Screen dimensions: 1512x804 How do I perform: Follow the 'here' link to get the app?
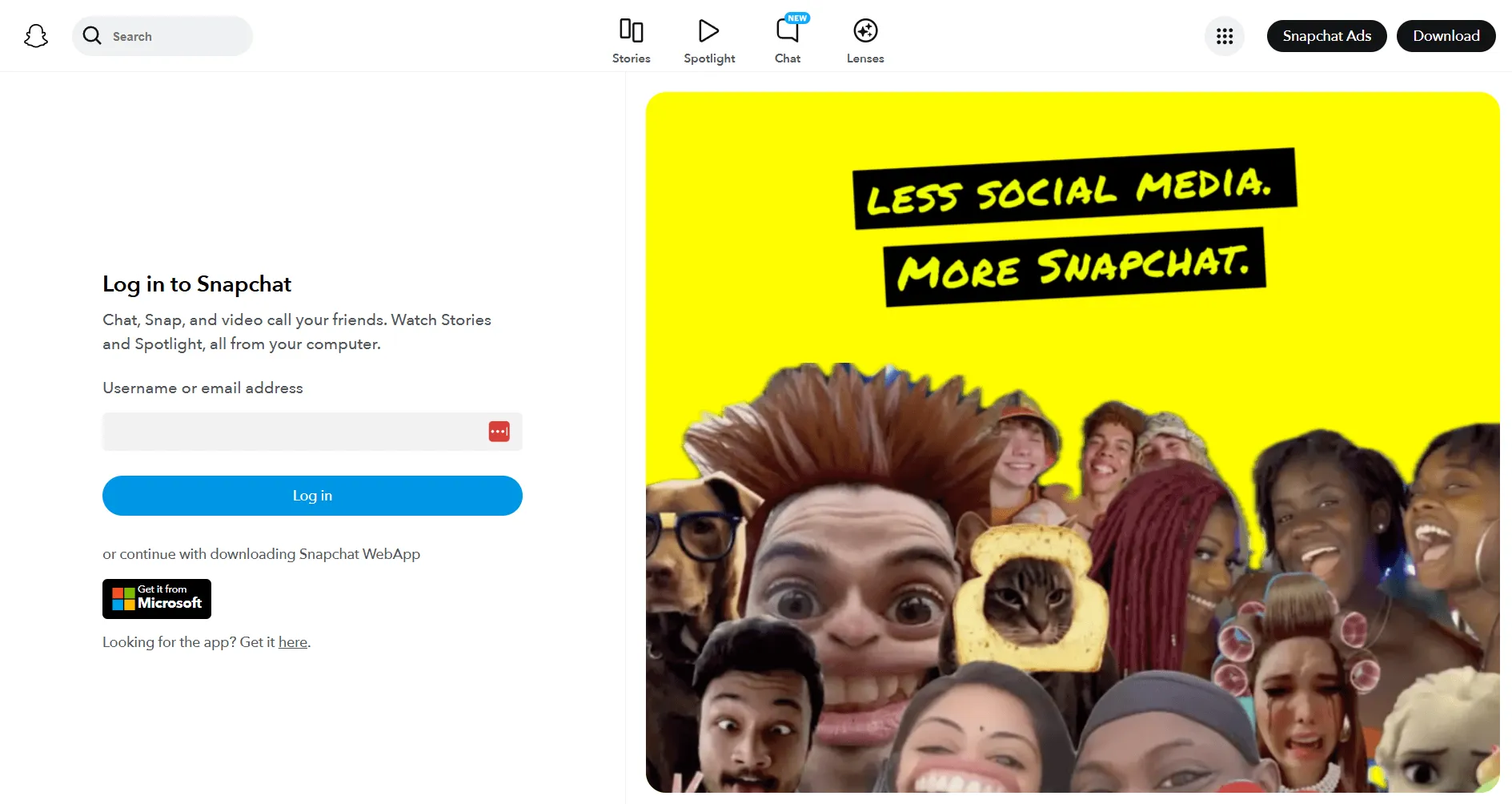pos(292,641)
